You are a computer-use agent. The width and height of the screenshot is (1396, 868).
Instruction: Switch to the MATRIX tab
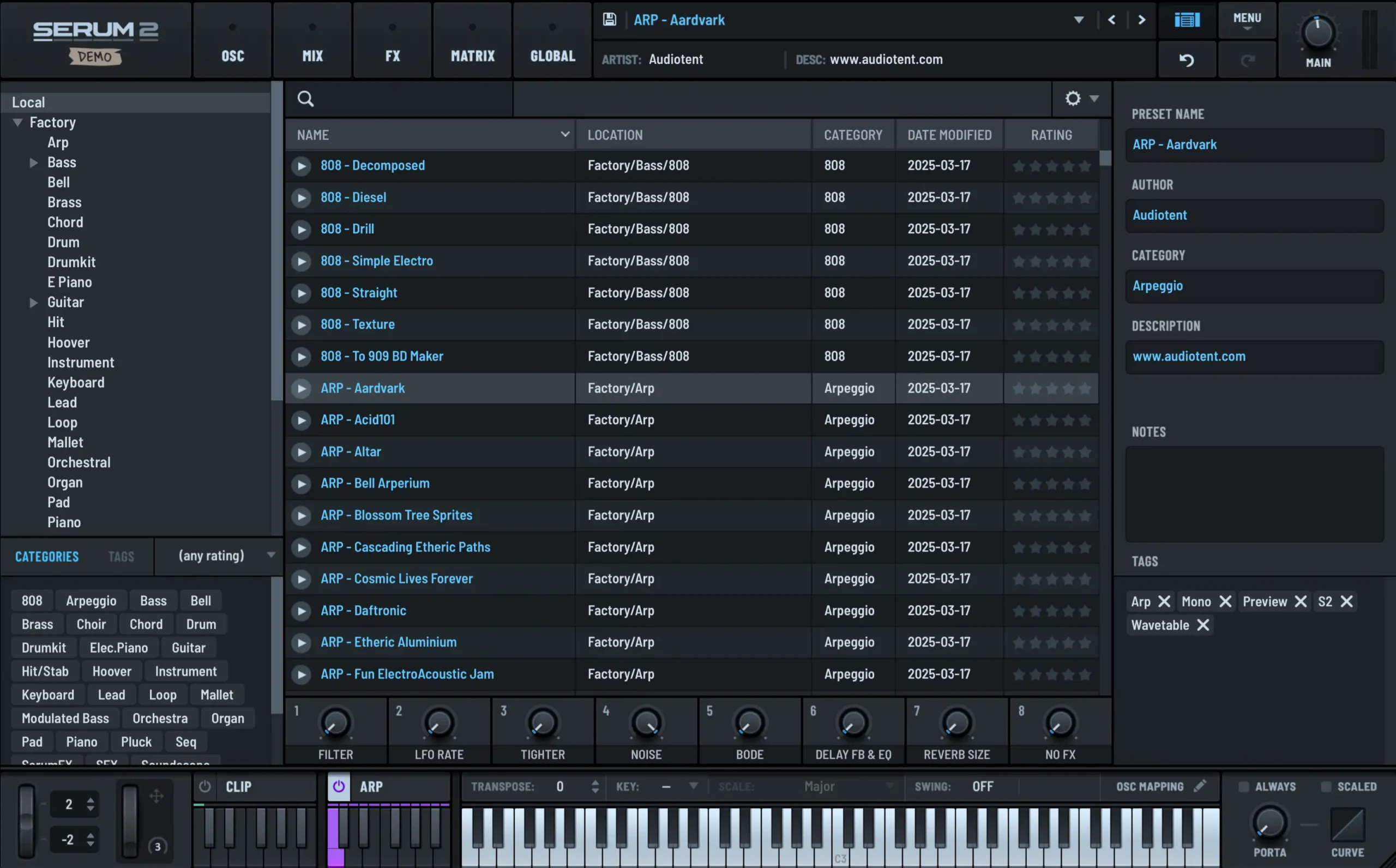[472, 40]
